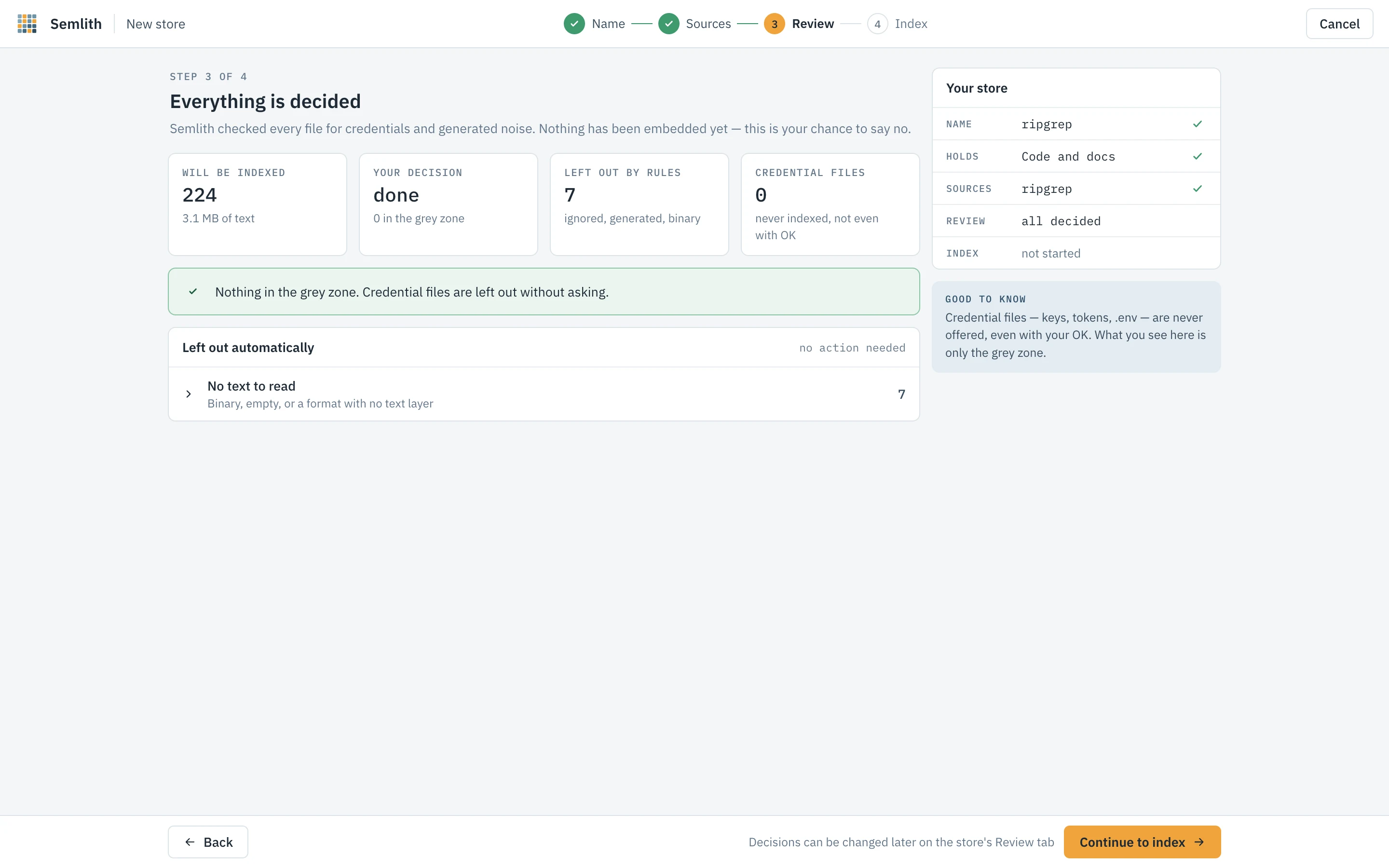Click the ripgrep value in NAME row
Screen dimensions: 1389x868
pyautogui.click(x=1047, y=124)
